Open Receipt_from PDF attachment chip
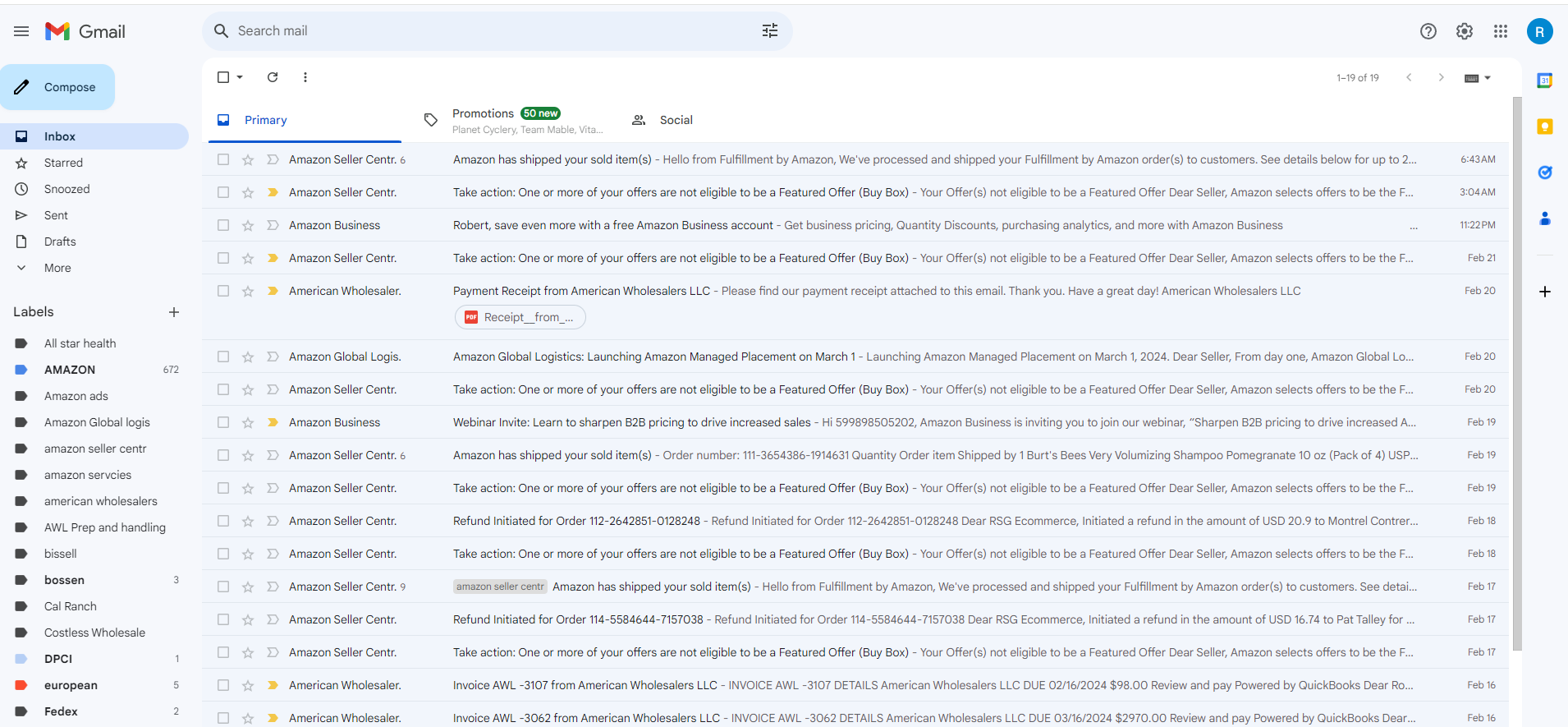1568x727 pixels. (x=520, y=317)
